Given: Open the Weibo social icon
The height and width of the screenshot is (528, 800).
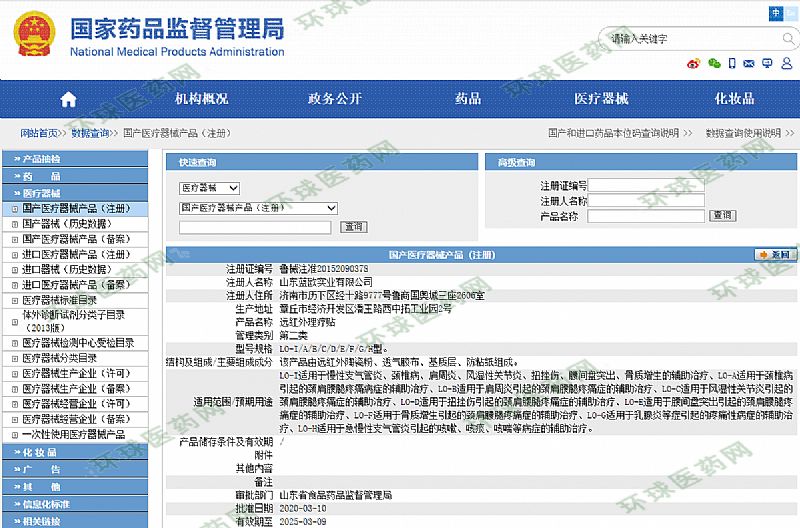Looking at the screenshot, I should coord(694,63).
